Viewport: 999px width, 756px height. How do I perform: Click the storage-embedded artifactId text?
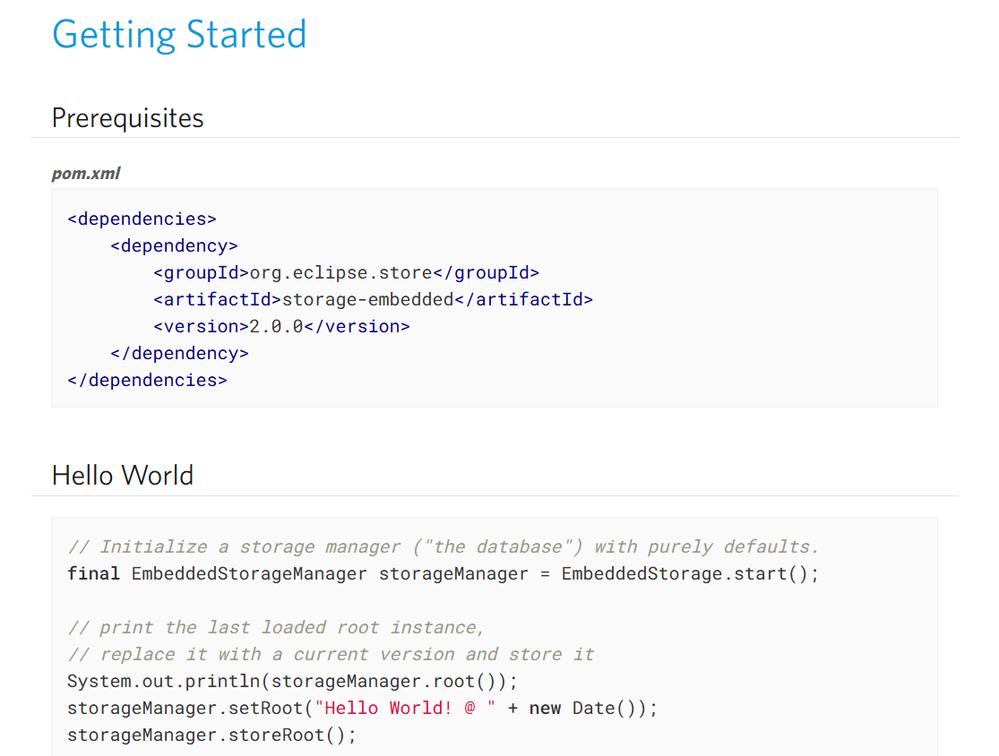coord(368,299)
